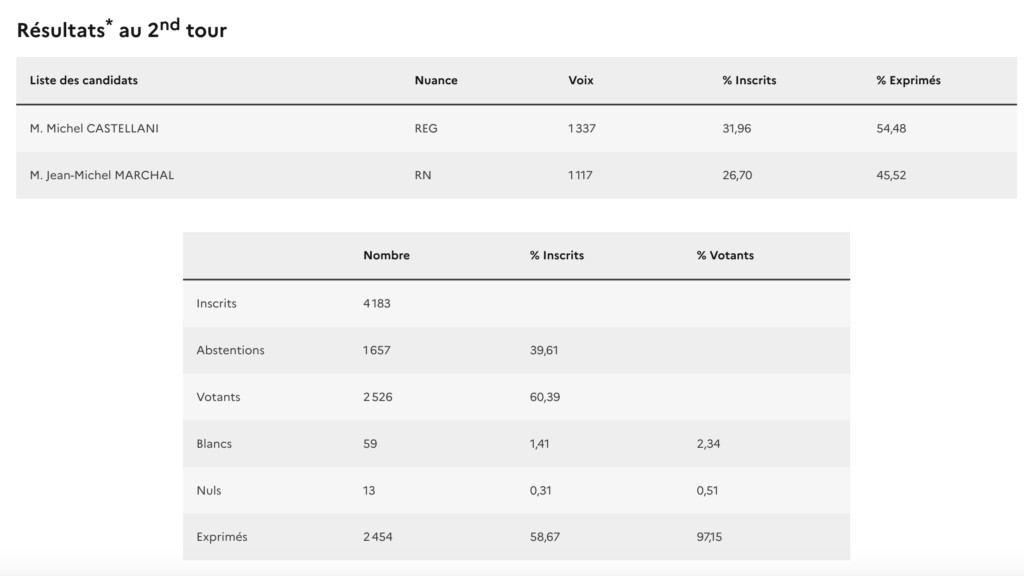Click the Nuance column header
Screen dimensions: 1024x576
[x=436, y=80]
